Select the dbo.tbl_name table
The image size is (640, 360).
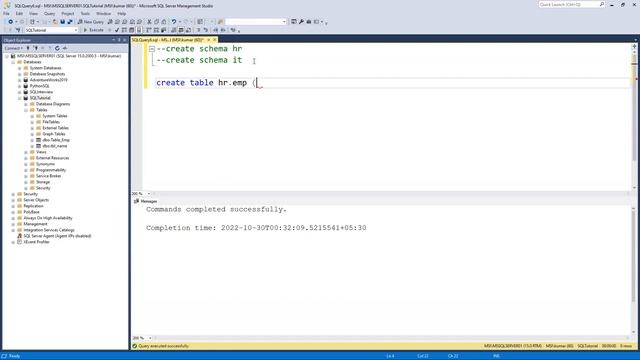point(55,146)
